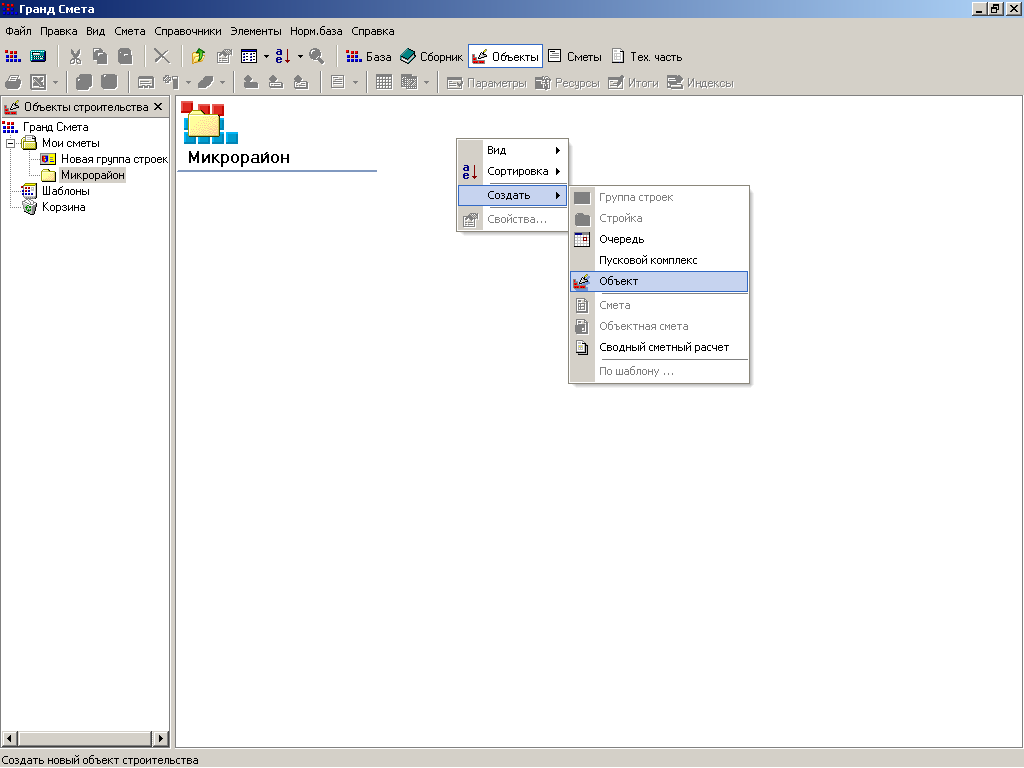The height and width of the screenshot is (768, 1024).
Task: Open the Правка menu
Action: point(59,31)
